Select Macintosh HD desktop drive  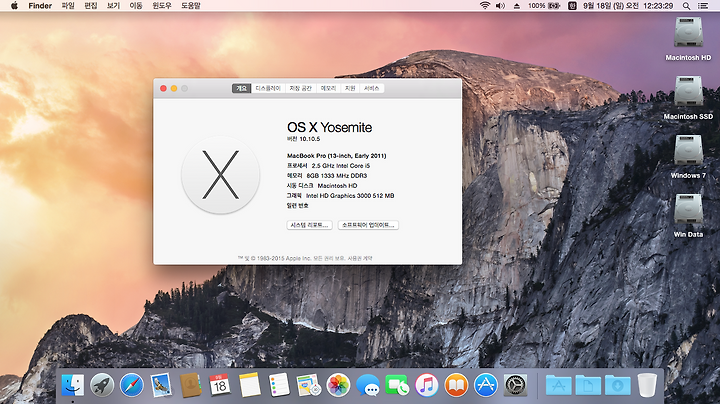click(x=688, y=32)
